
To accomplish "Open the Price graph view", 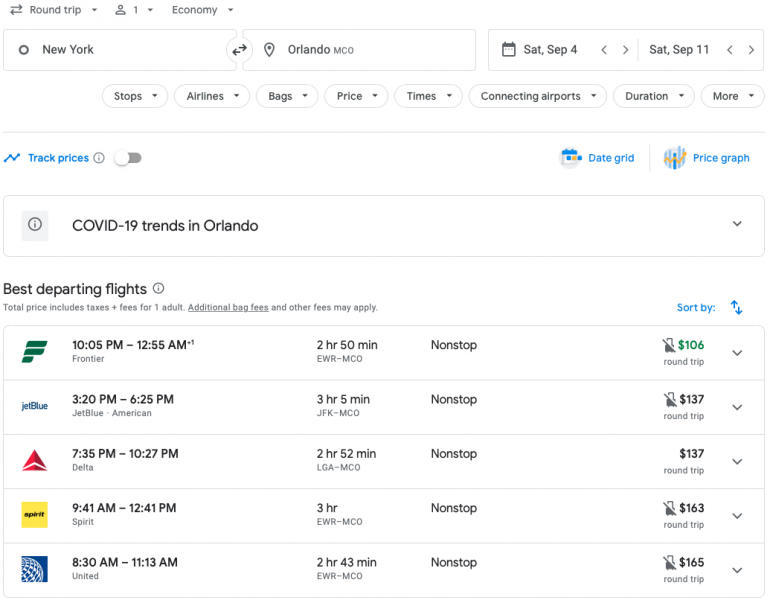I will point(706,158).
